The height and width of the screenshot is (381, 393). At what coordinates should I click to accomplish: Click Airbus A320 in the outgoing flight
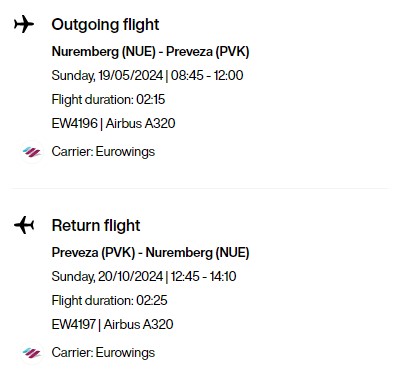pyautogui.click(x=140, y=124)
